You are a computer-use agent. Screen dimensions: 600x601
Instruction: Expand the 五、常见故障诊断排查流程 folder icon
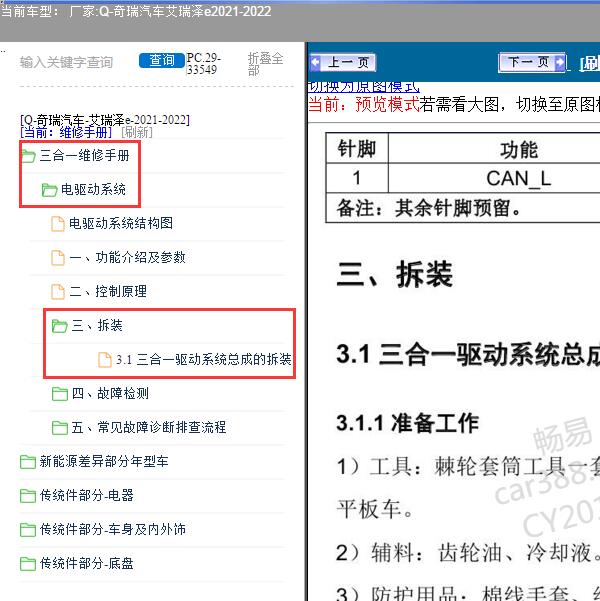click(59, 427)
